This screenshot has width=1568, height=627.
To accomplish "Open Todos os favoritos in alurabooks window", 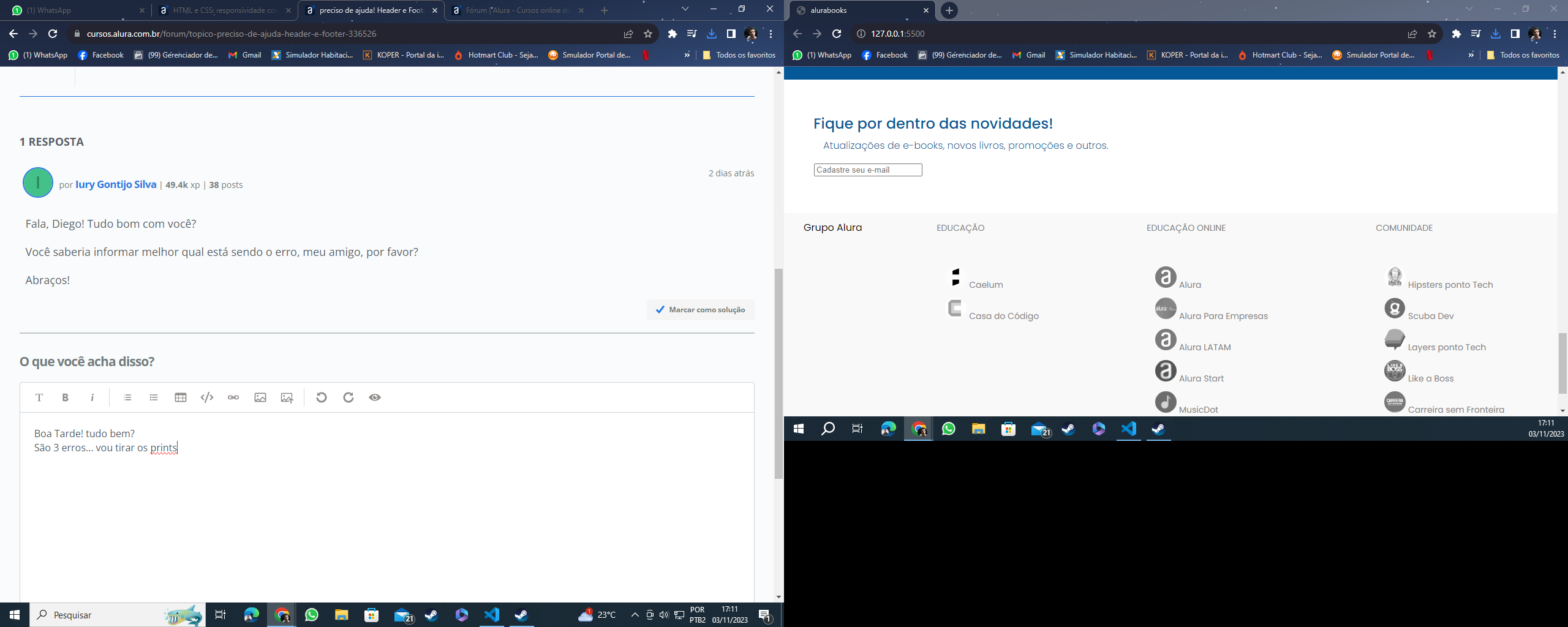I will (x=1523, y=55).
